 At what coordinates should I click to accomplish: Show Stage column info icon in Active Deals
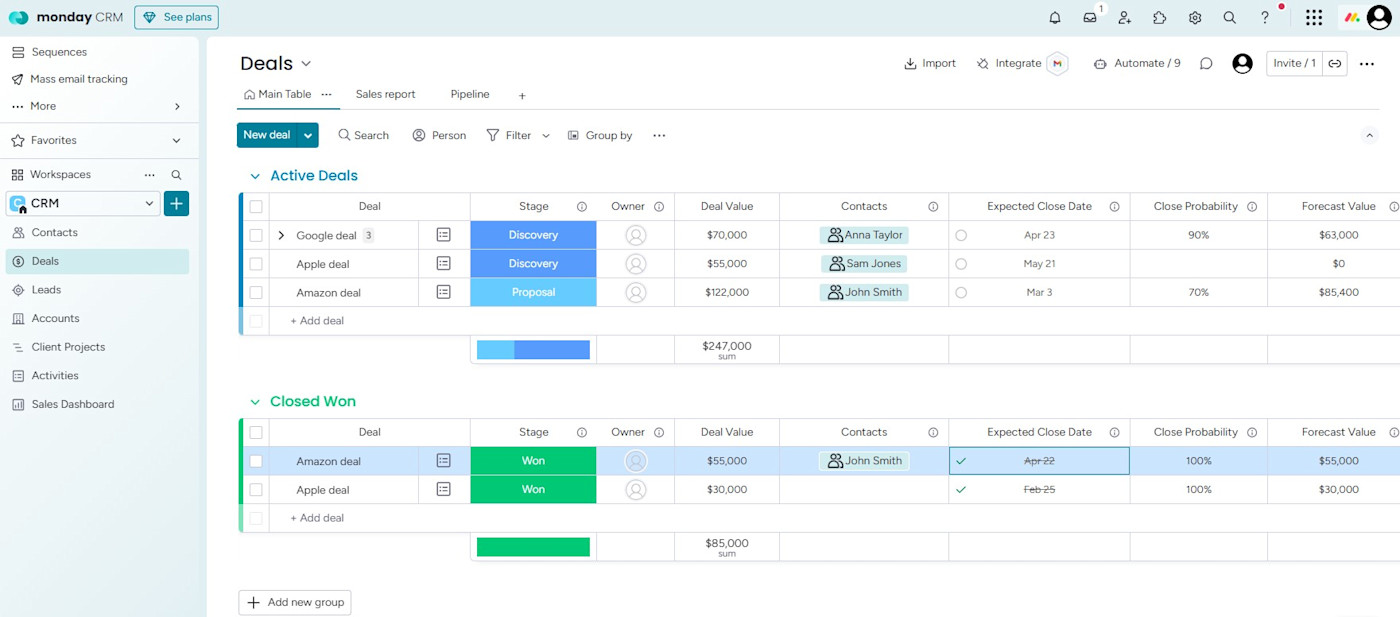tap(581, 207)
